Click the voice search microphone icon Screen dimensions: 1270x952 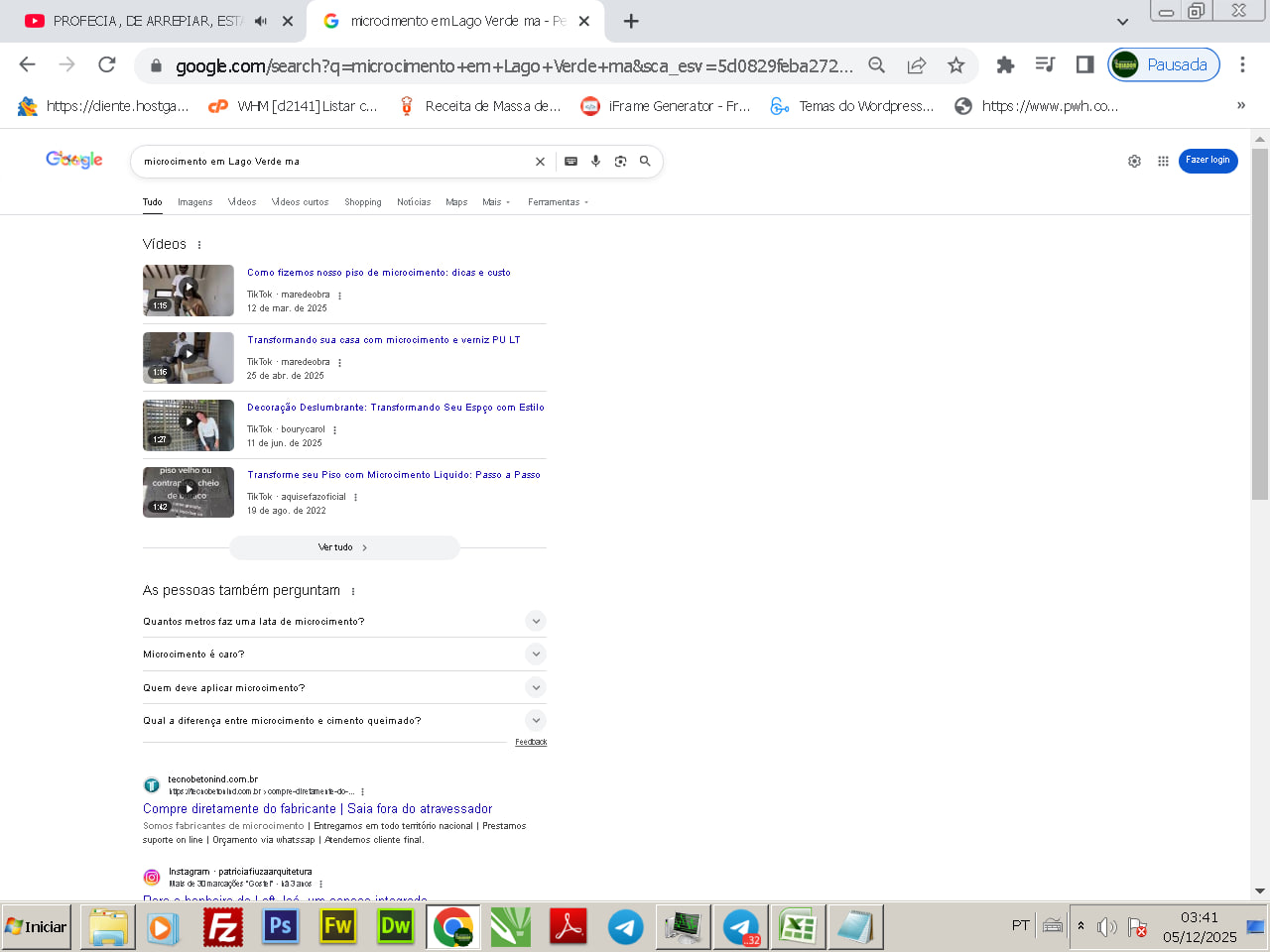[x=595, y=161]
